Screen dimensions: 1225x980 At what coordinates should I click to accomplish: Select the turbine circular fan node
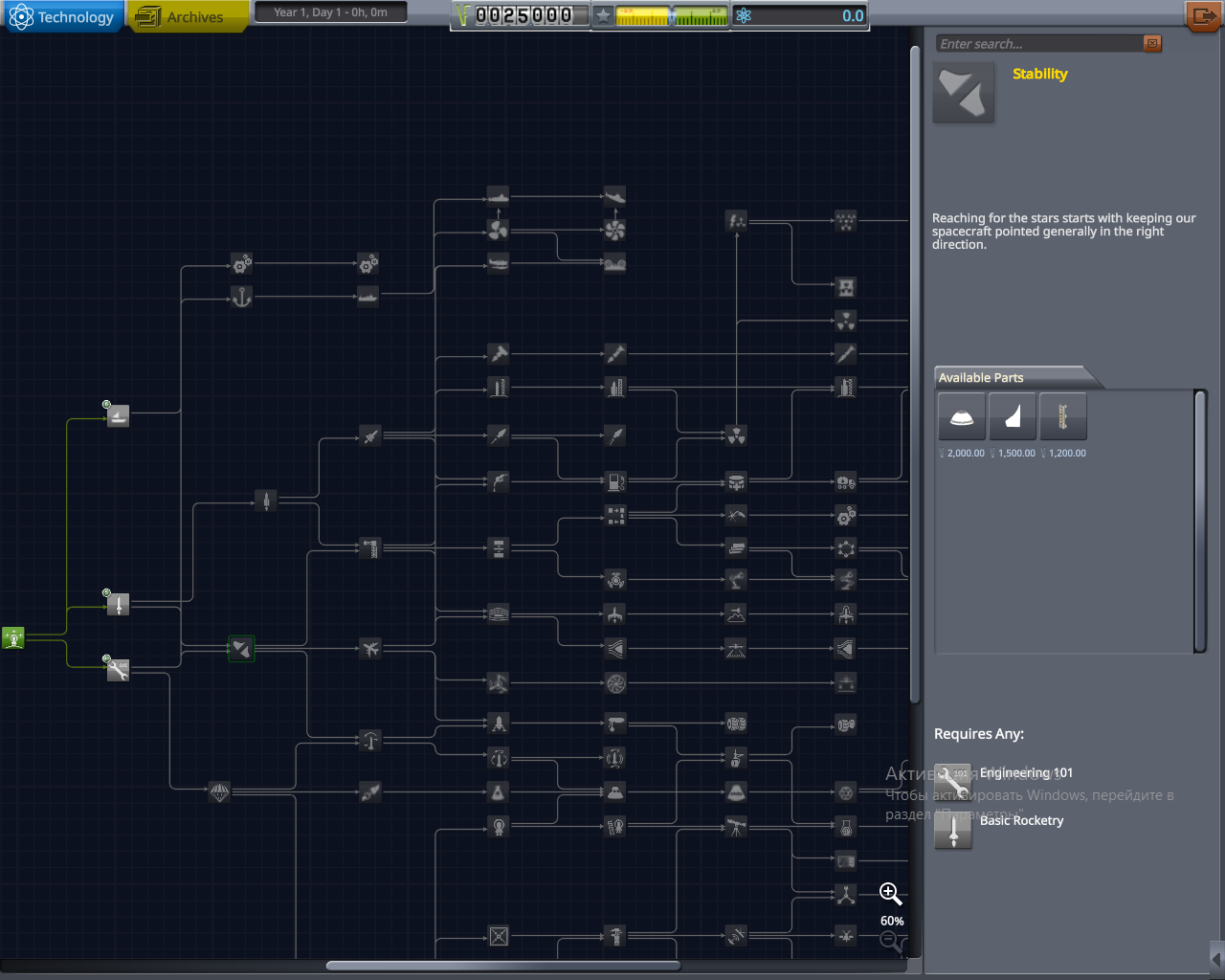point(615,683)
